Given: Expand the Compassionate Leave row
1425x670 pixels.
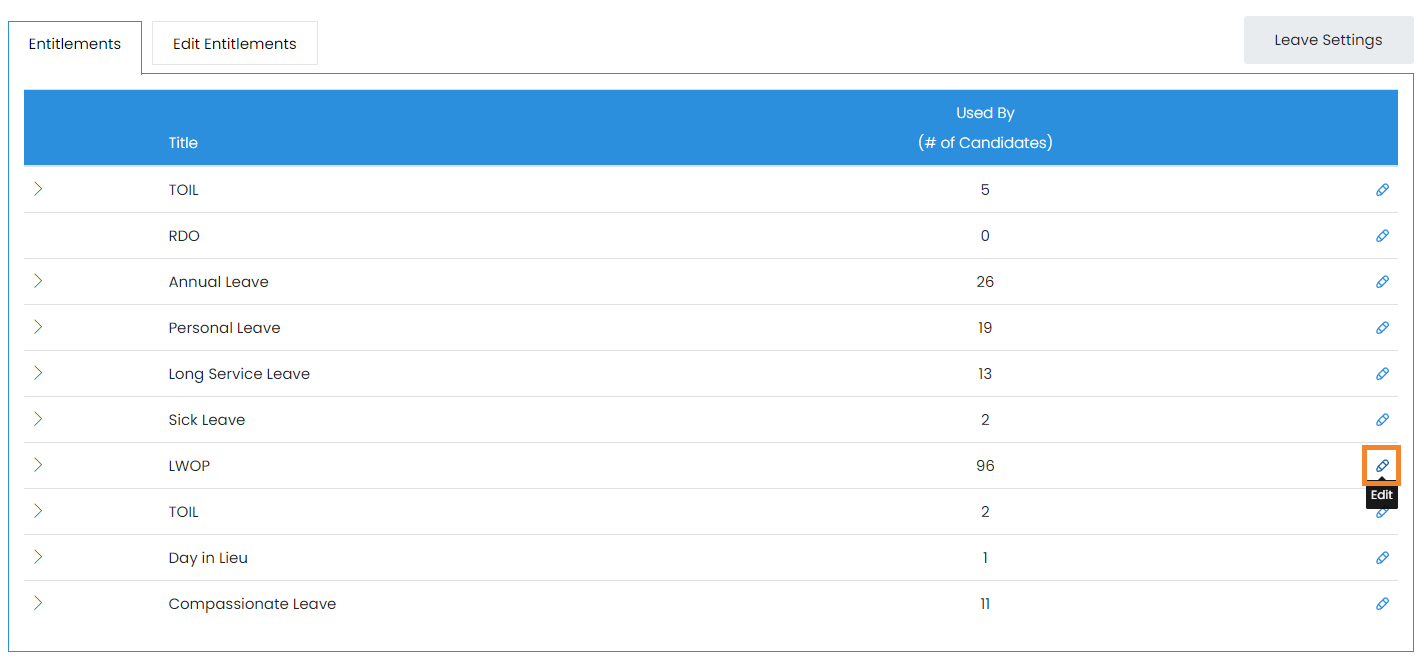Looking at the screenshot, I should click(x=38, y=603).
